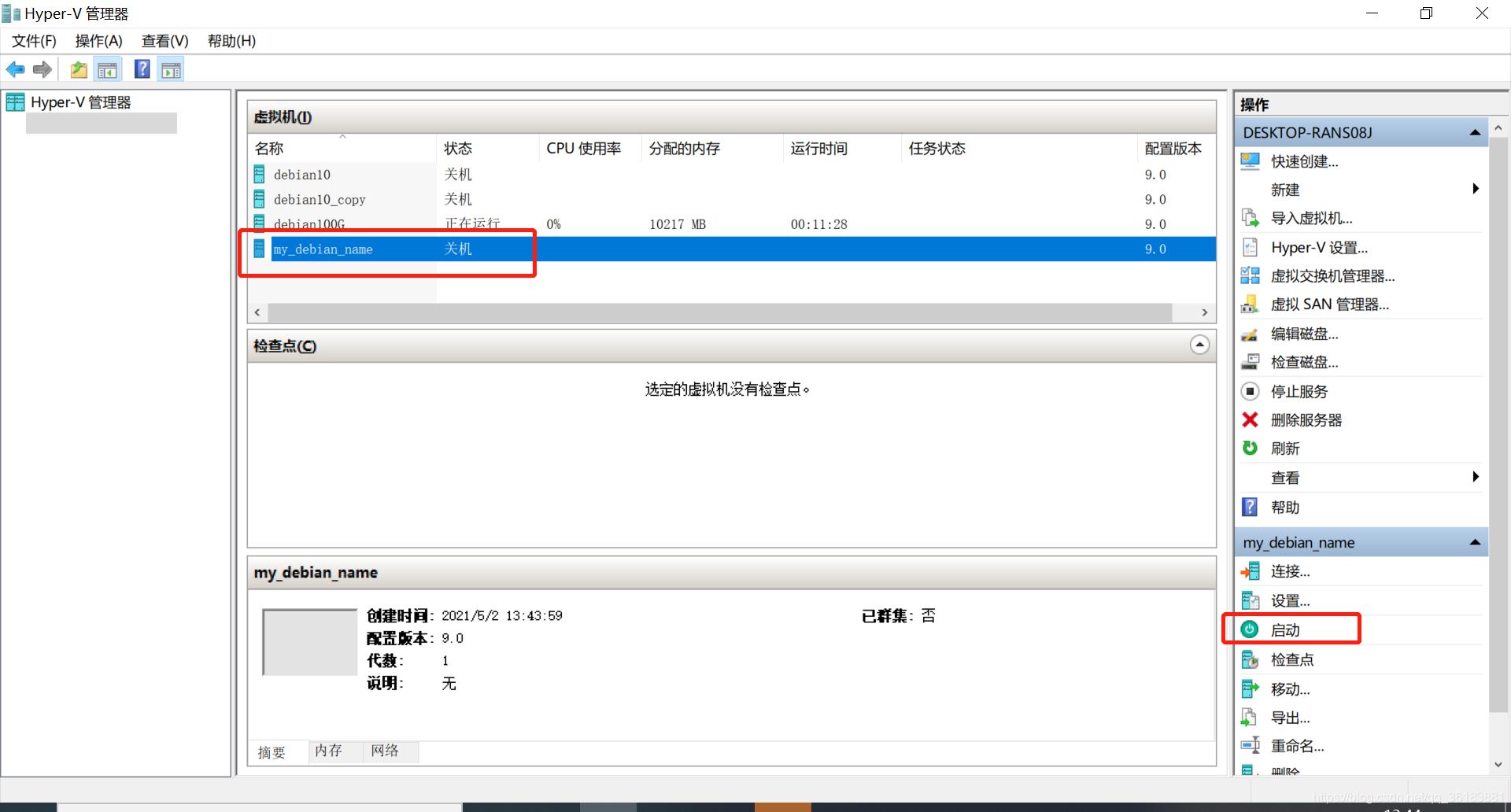The width and height of the screenshot is (1511, 812).
Task: Click the 停止服务 stop icon
Action: [1250, 391]
